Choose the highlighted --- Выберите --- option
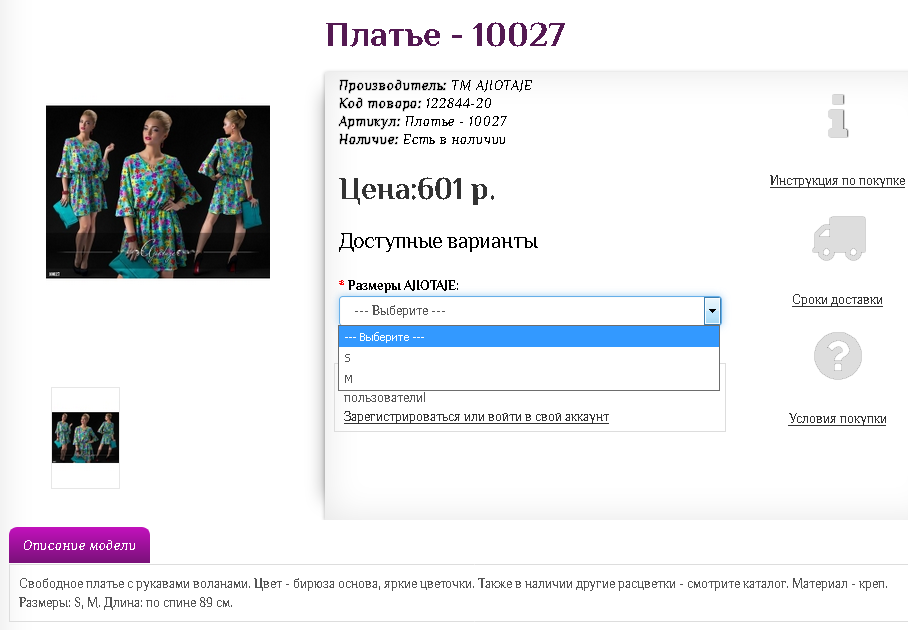 (529, 337)
